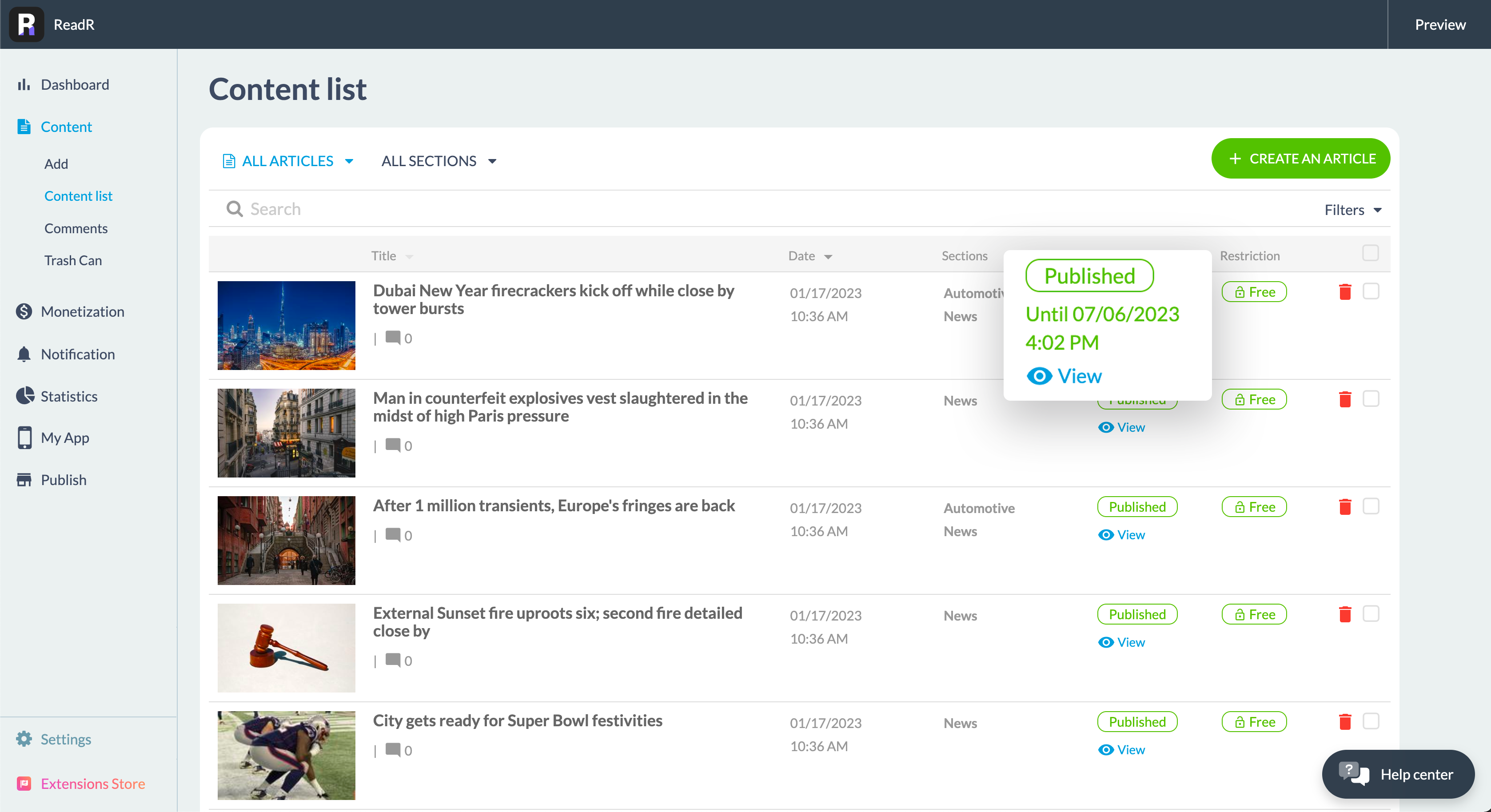Open the Statistics pie chart section
Viewport: 1491px width, 812px height.
tap(25, 397)
